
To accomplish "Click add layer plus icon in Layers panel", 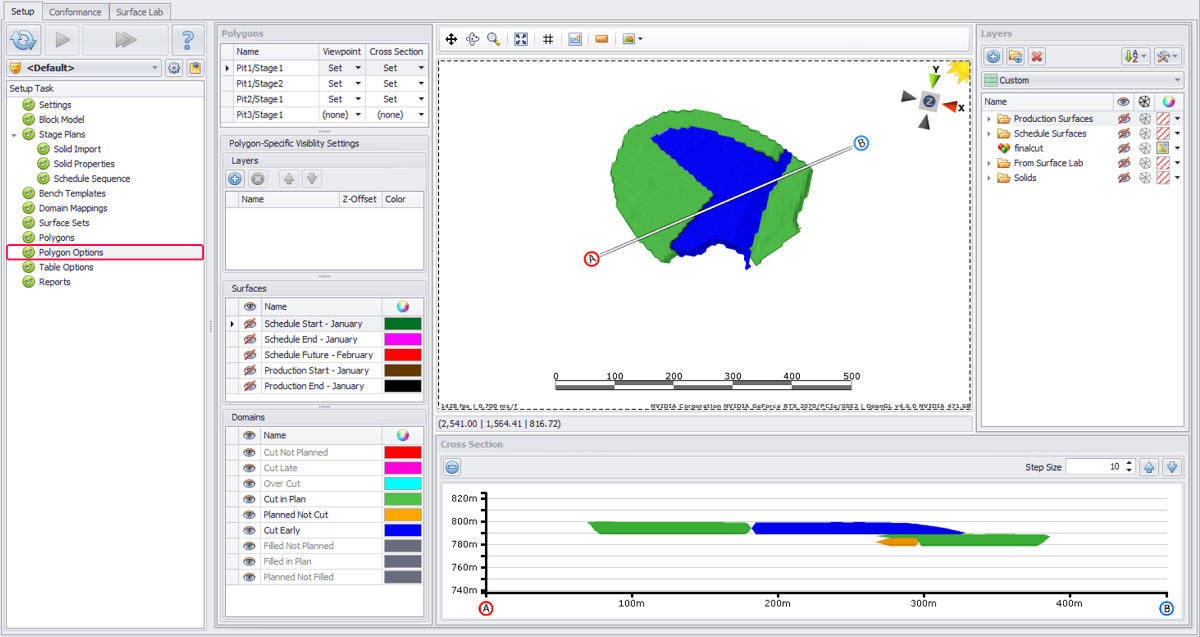I will point(994,57).
